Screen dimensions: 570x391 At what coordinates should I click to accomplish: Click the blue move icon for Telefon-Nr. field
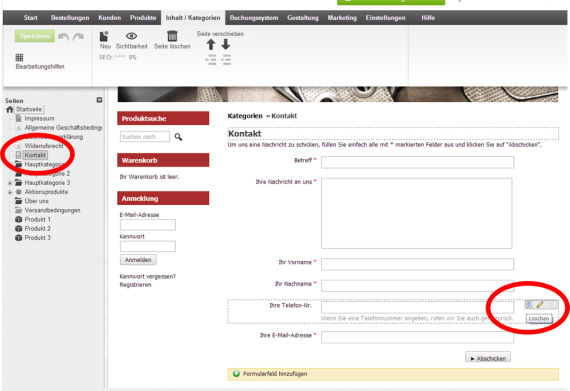click(529, 305)
